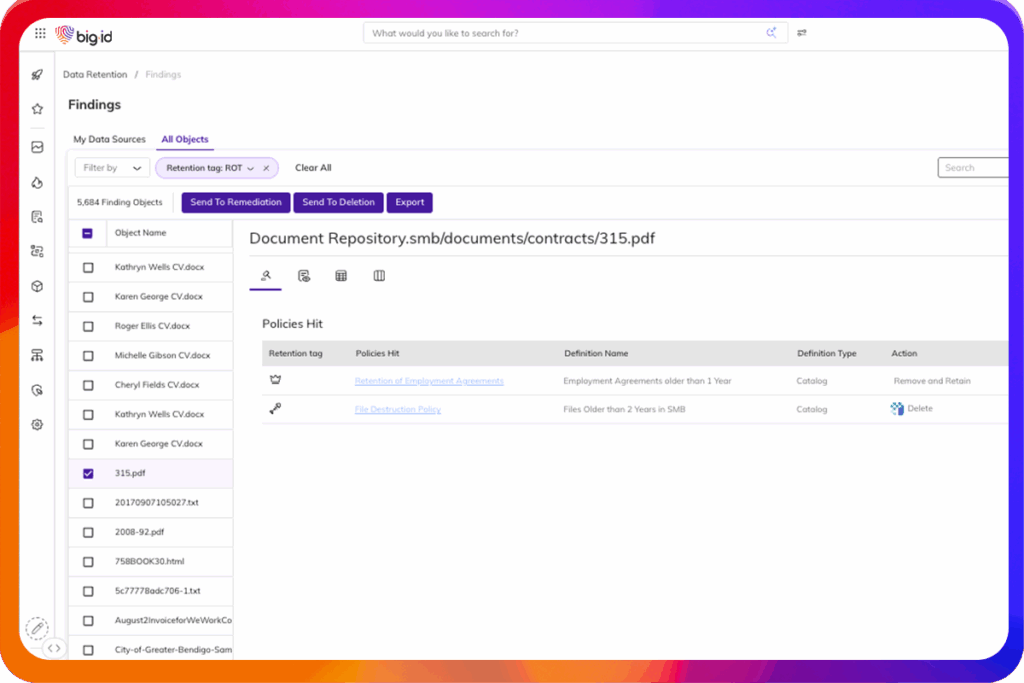1024x683 pixels.
Task: Click the top global search field
Action: click(565, 33)
